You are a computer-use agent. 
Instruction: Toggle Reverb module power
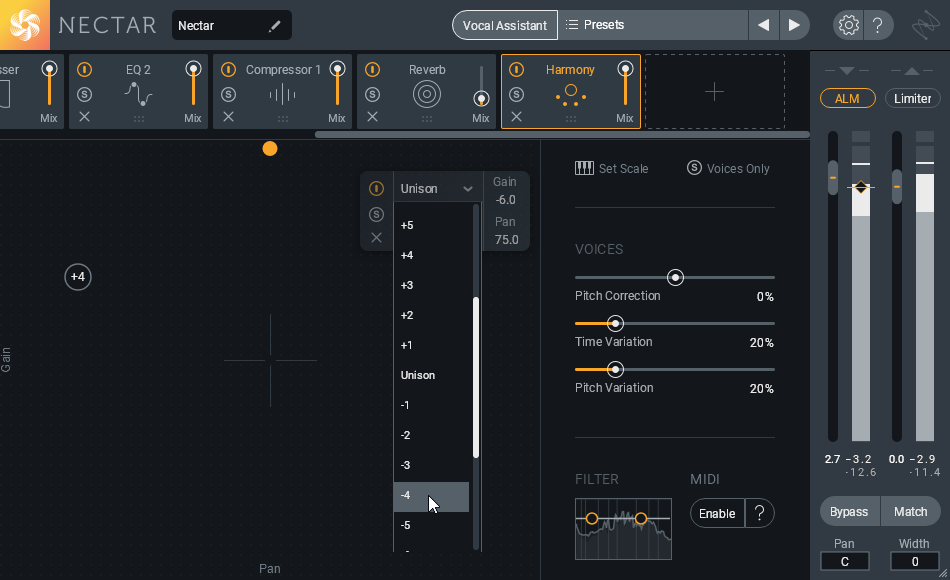373,70
